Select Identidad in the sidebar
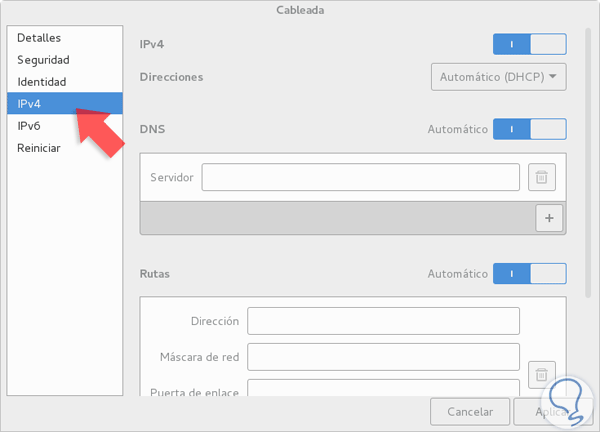Image resolution: width=600 pixels, height=432 pixels. point(42,81)
